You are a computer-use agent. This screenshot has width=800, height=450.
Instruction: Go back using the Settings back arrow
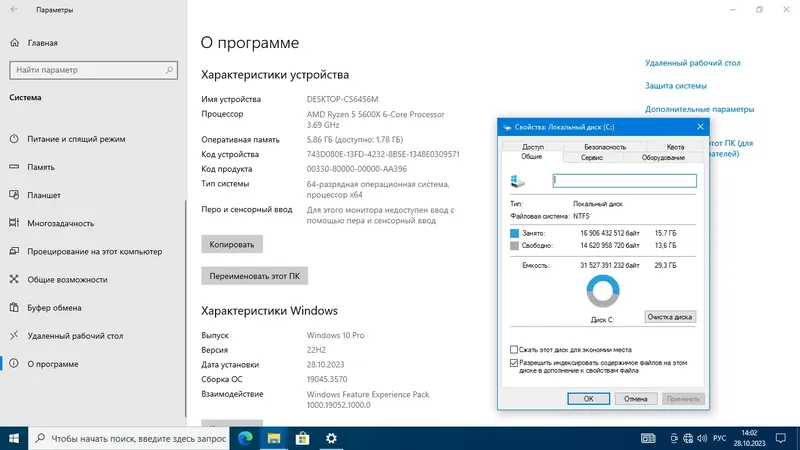pyautogui.click(x=14, y=9)
